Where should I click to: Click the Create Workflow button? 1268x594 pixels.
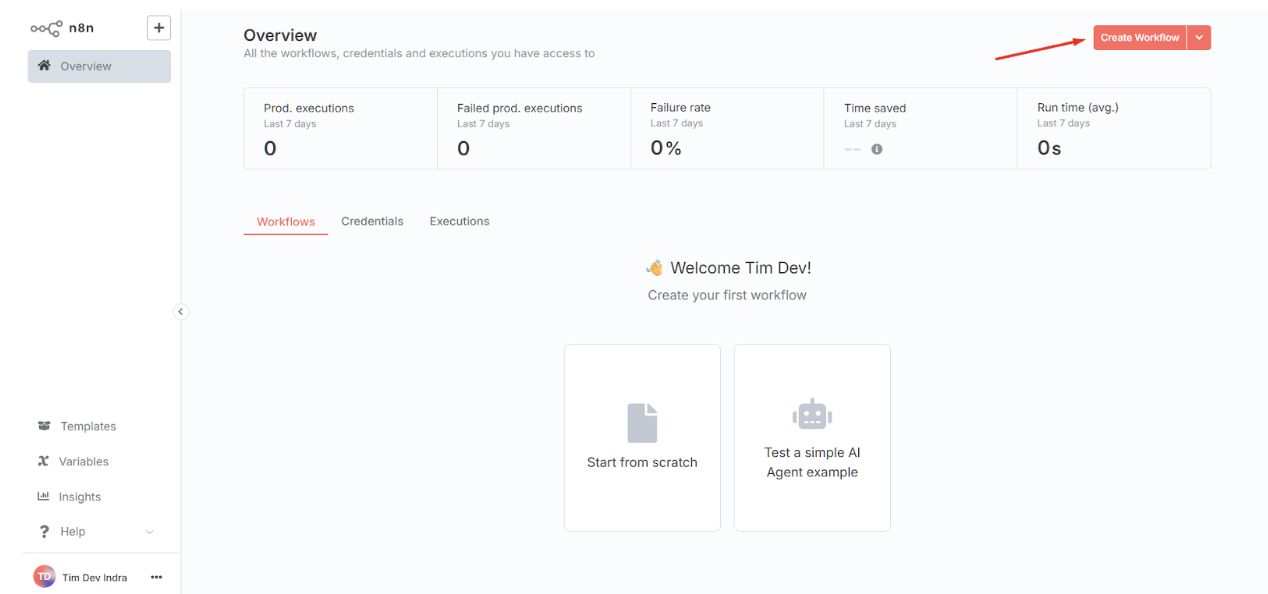coord(1140,37)
